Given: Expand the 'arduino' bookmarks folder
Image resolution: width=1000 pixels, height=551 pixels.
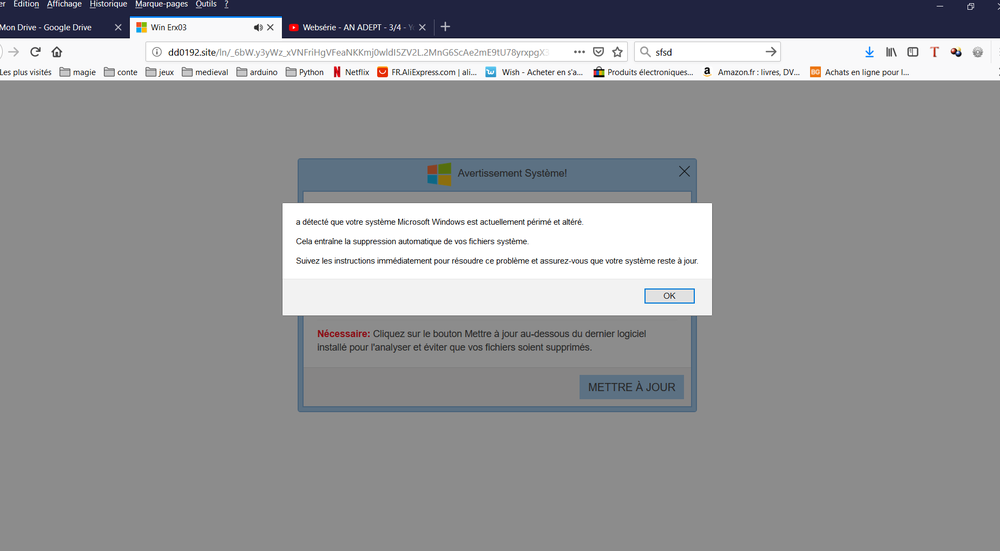Looking at the screenshot, I should [257, 72].
